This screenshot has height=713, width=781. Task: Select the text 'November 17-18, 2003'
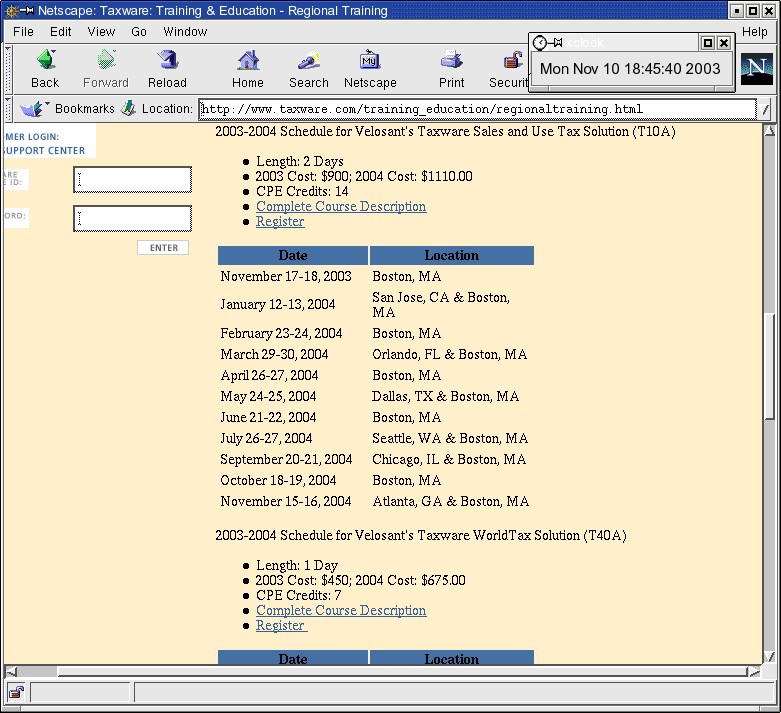coord(286,276)
